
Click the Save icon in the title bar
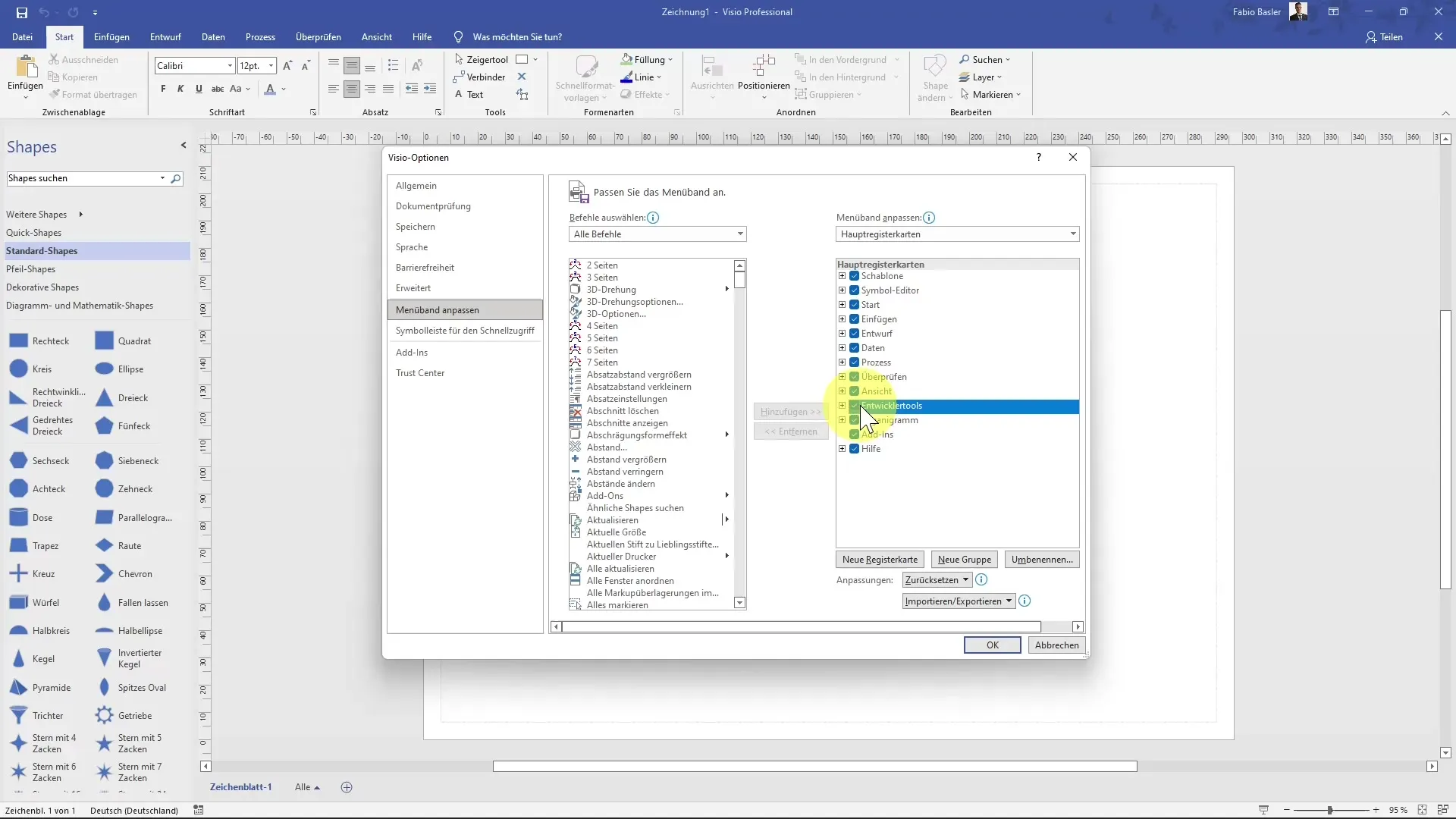[x=21, y=12]
